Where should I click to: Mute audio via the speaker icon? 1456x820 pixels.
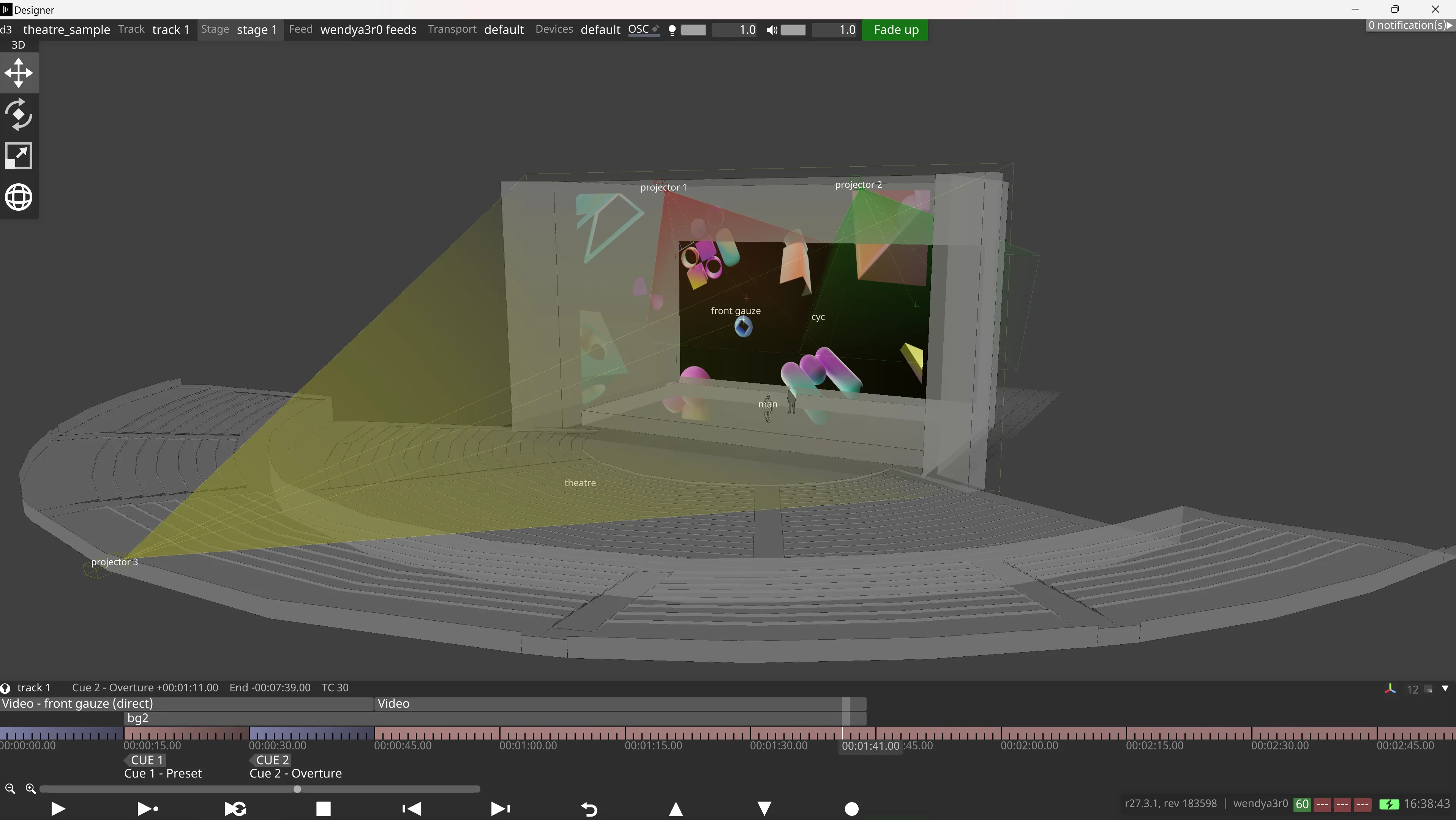[772, 30]
